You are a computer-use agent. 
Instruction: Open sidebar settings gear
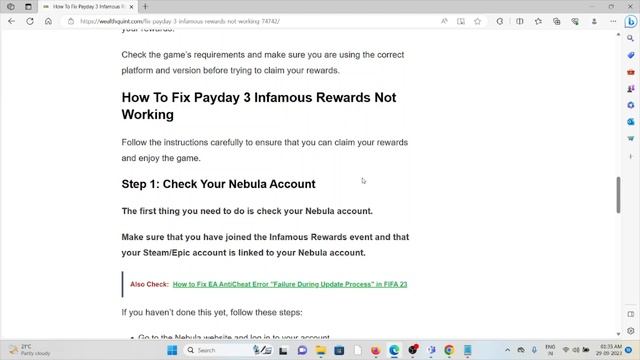[x=631, y=331]
